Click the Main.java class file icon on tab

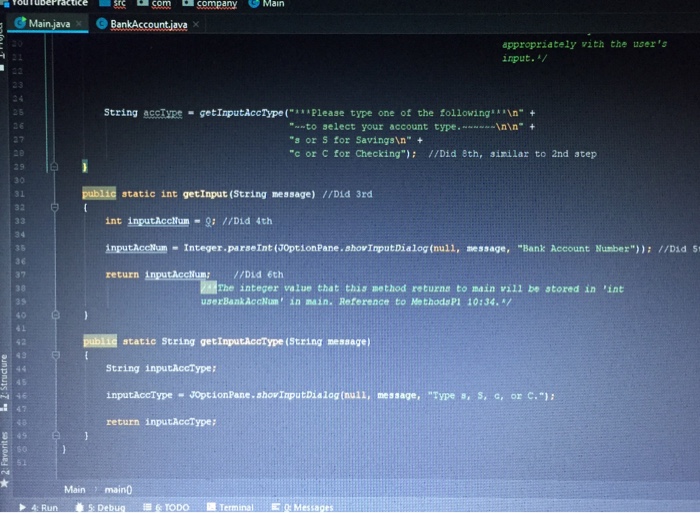point(20,23)
